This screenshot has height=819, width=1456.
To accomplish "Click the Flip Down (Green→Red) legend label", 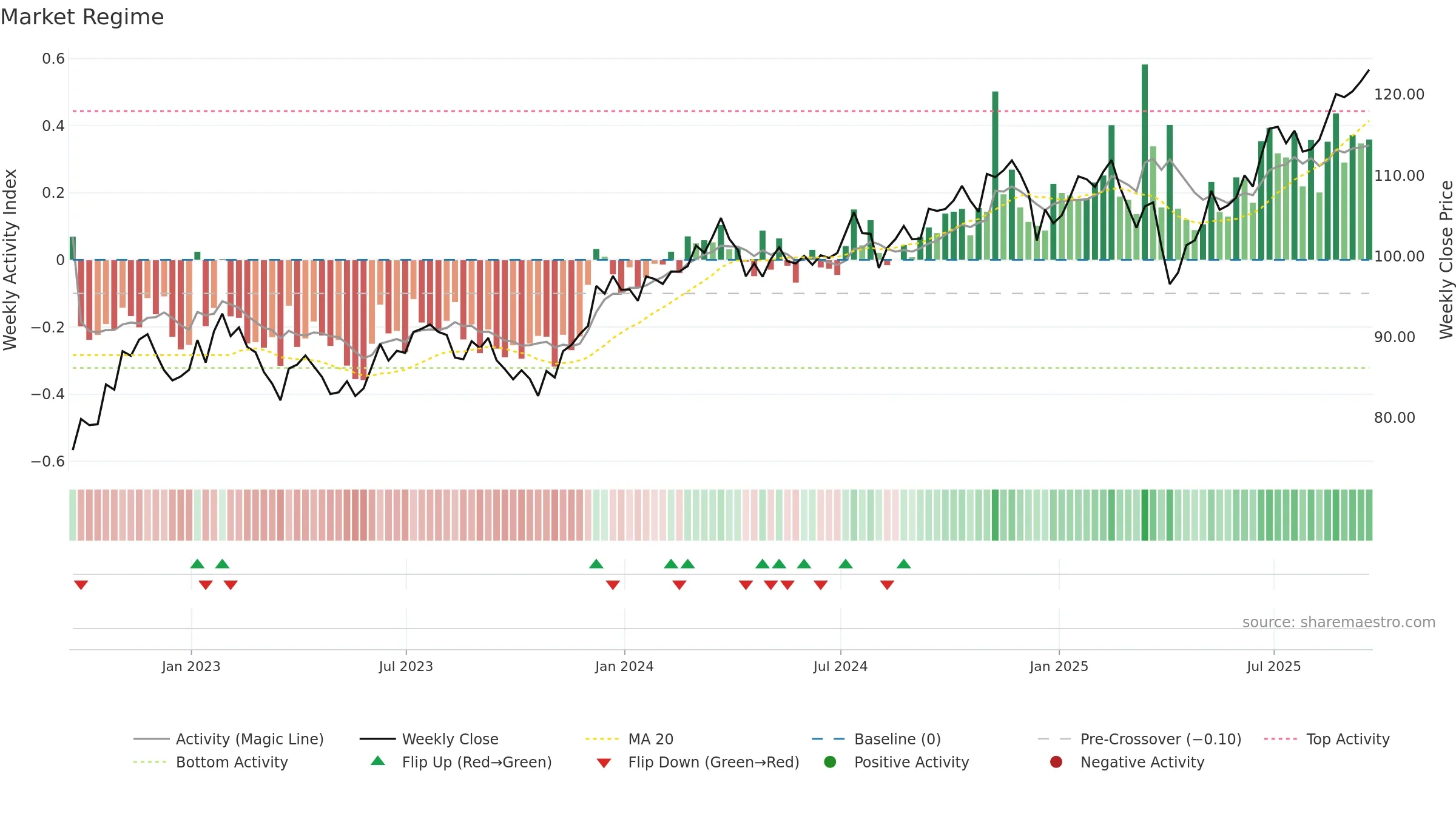I will (713, 762).
